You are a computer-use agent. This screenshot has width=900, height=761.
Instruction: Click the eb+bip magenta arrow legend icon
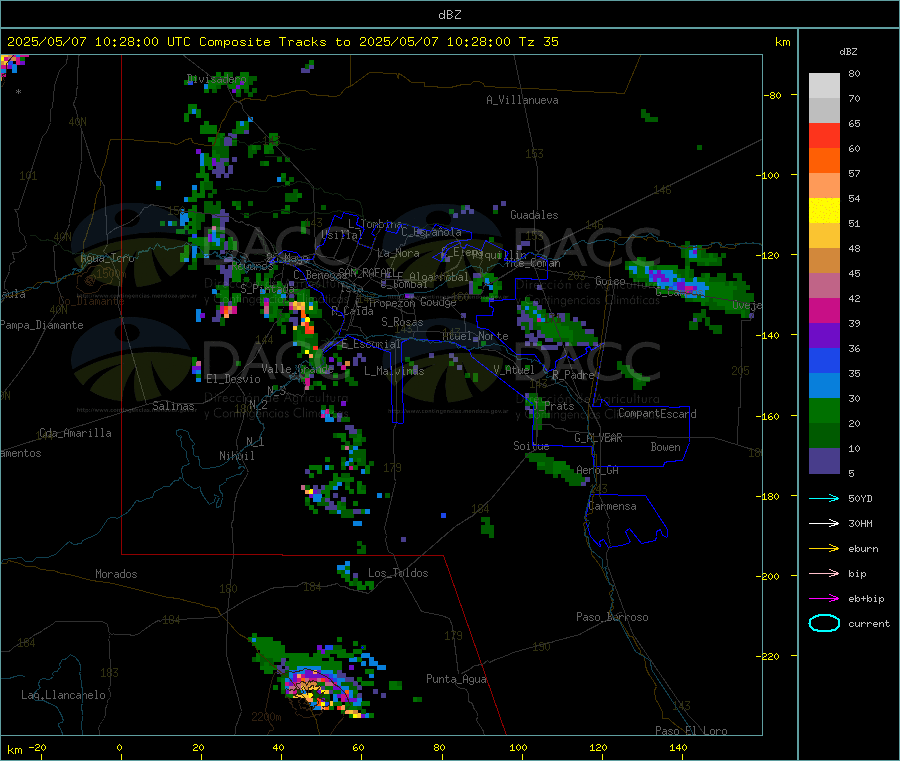pos(824,599)
